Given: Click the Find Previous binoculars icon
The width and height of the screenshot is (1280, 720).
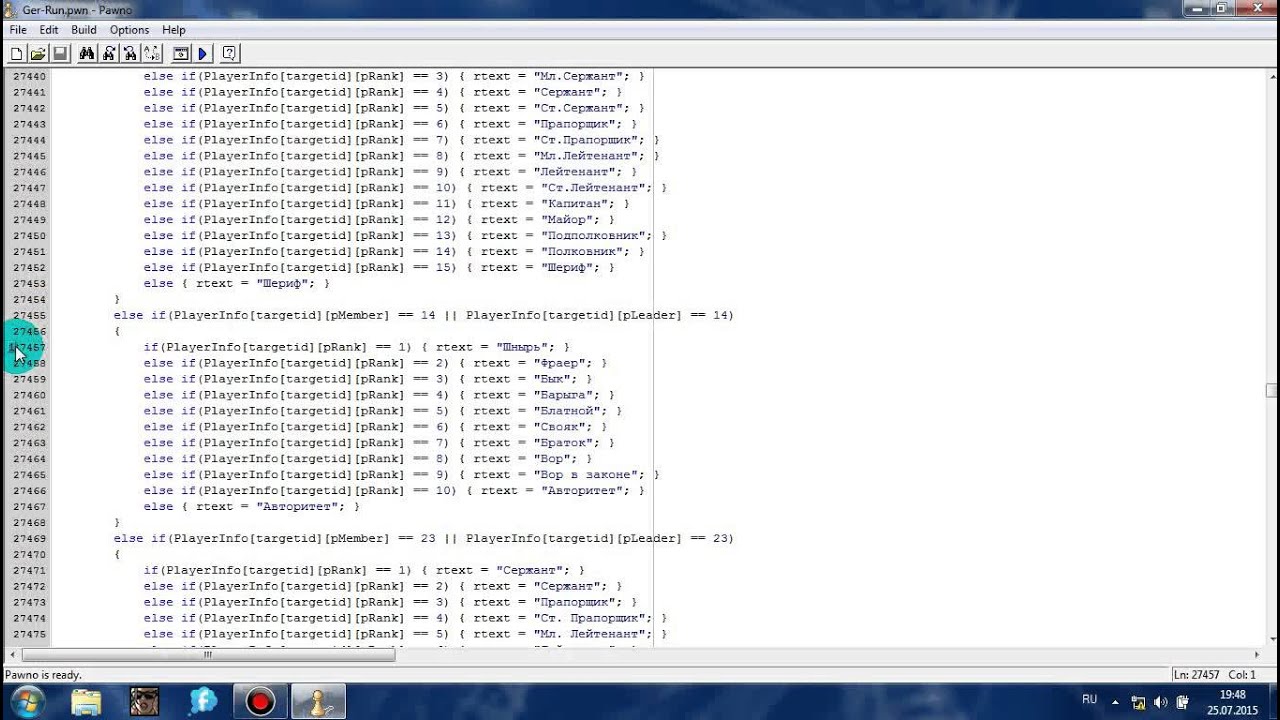Looking at the screenshot, I should [x=131, y=54].
